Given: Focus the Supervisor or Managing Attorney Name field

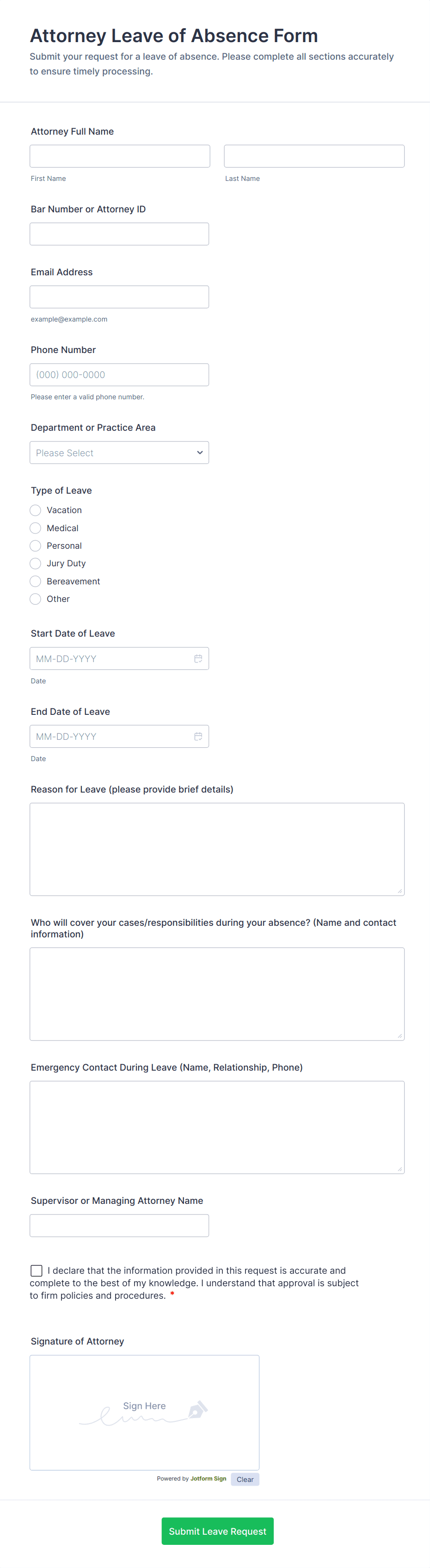Looking at the screenshot, I should (x=119, y=1225).
